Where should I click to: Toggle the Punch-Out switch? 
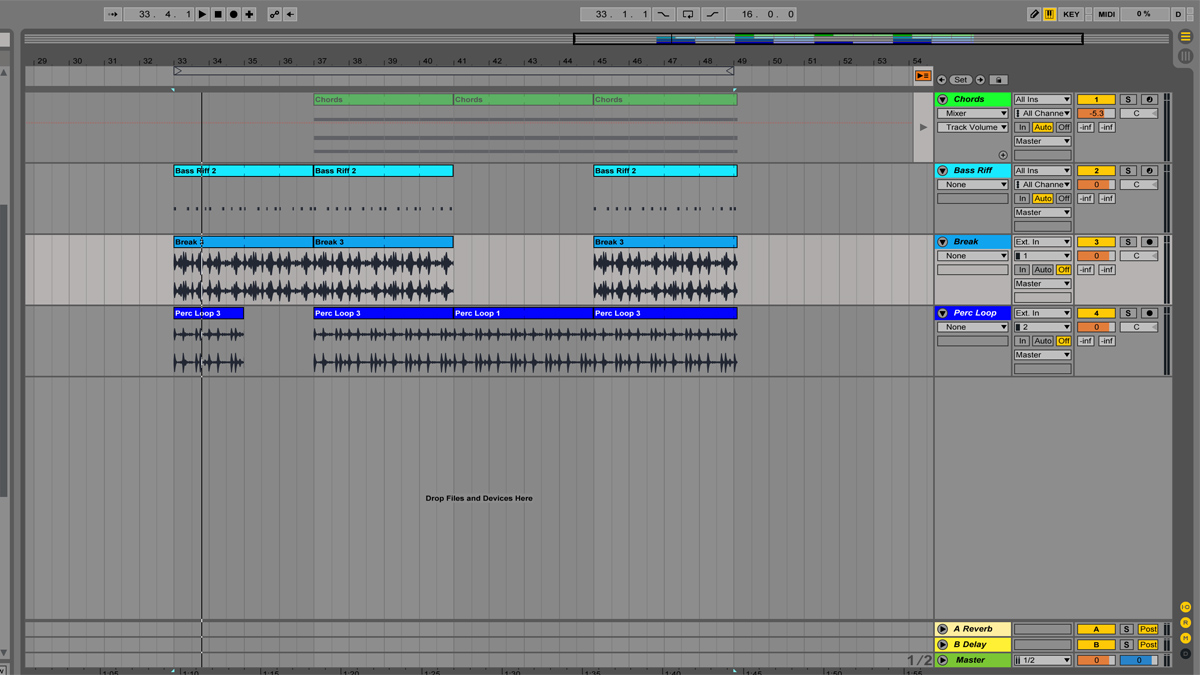[712, 14]
